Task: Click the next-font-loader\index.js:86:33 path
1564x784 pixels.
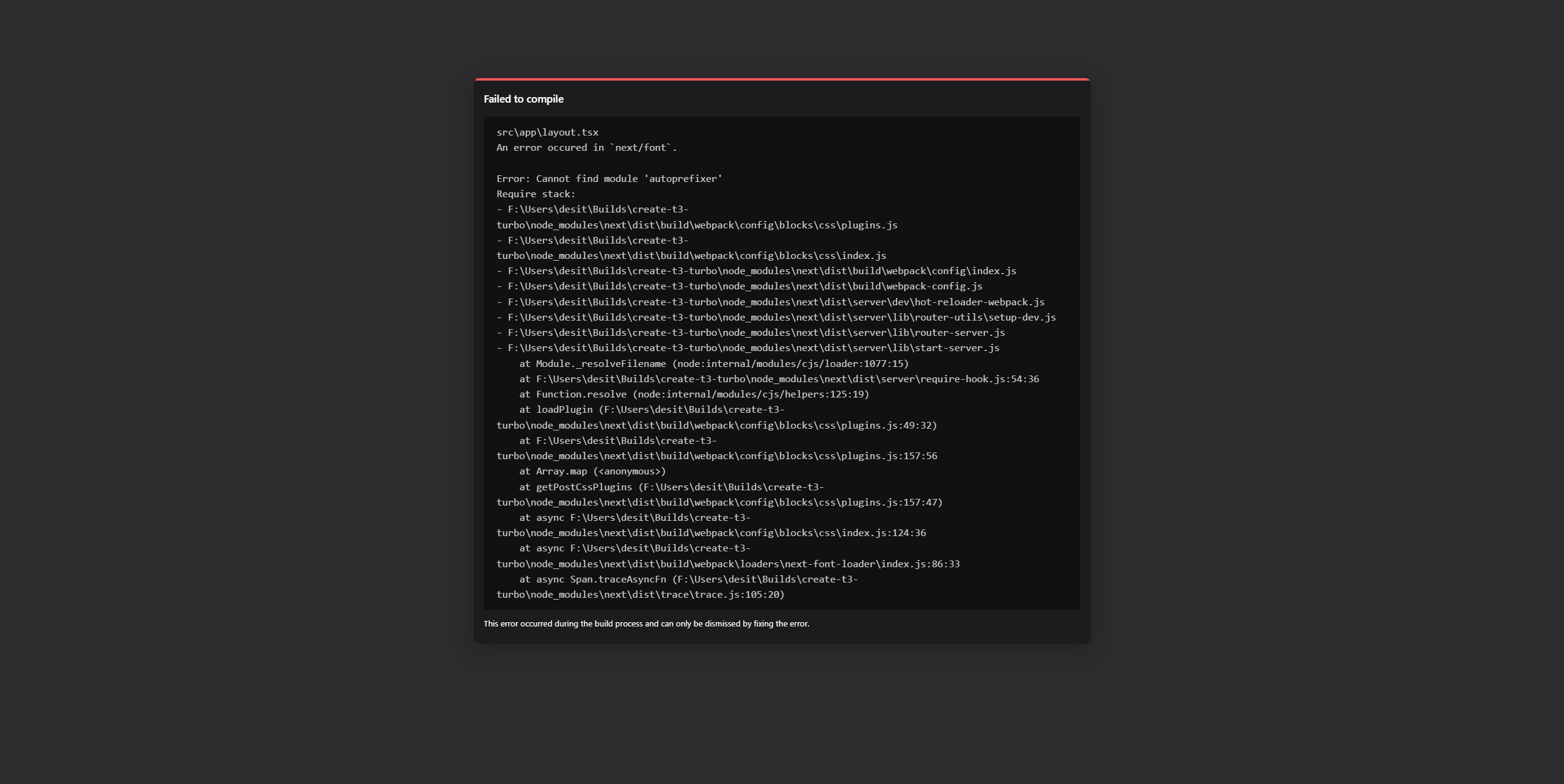Action: (x=728, y=564)
